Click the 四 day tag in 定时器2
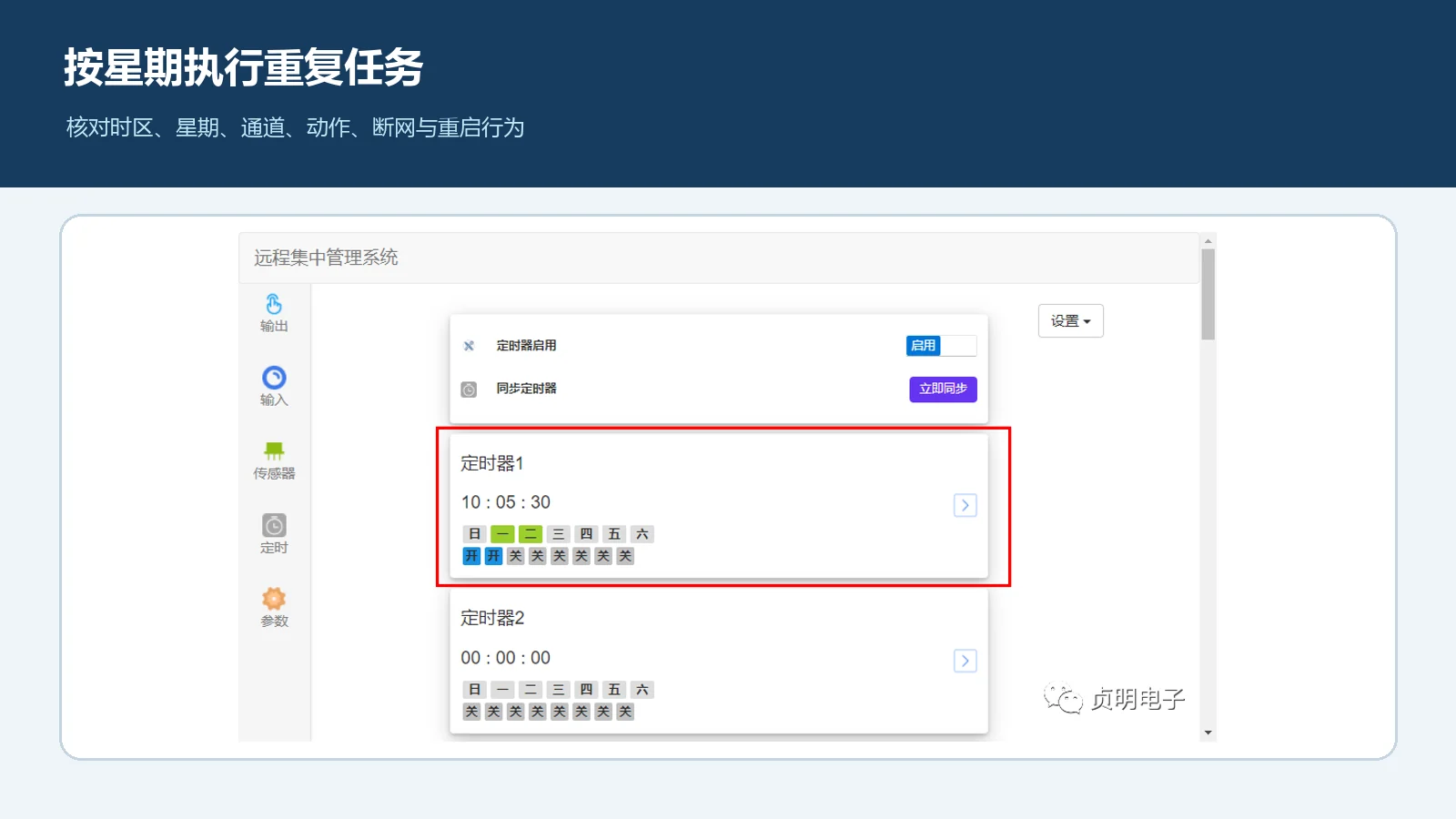The height and width of the screenshot is (819, 1456). tap(586, 690)
